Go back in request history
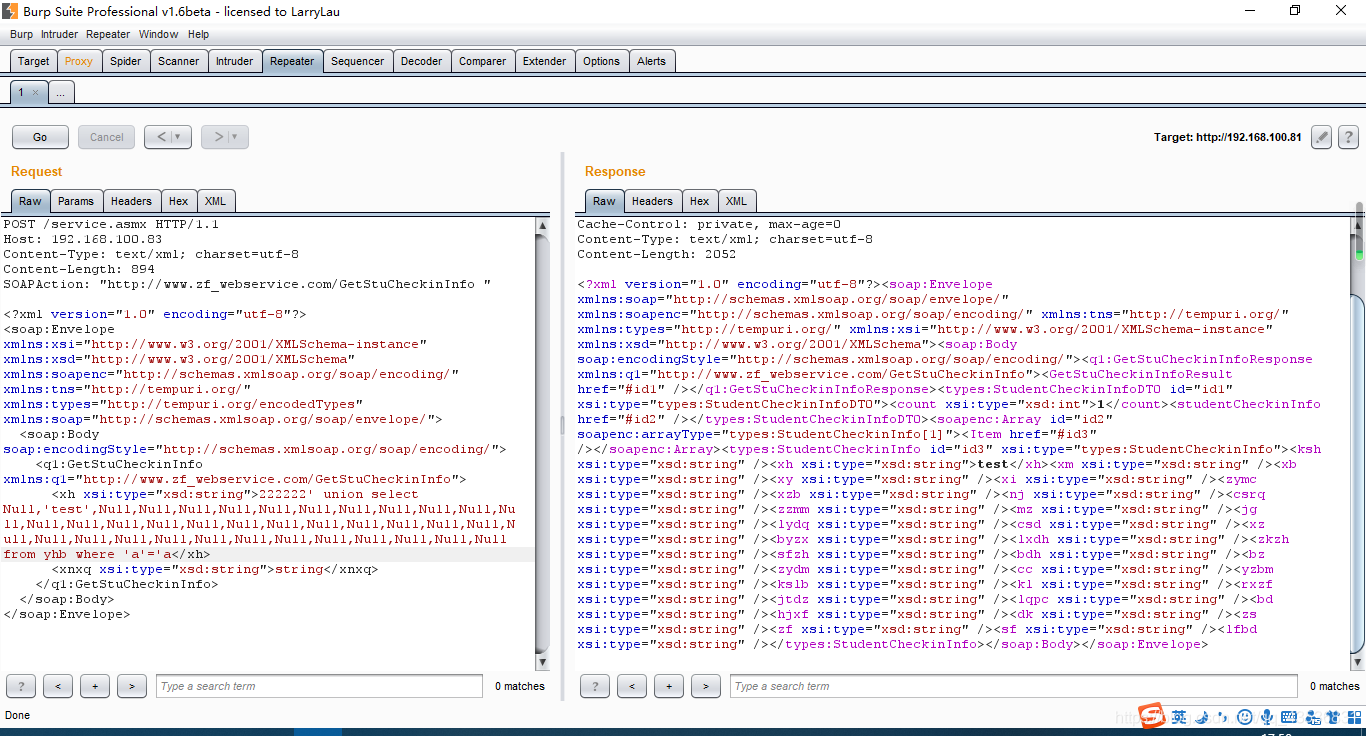 pyautogui.click(x=159, y=137)
